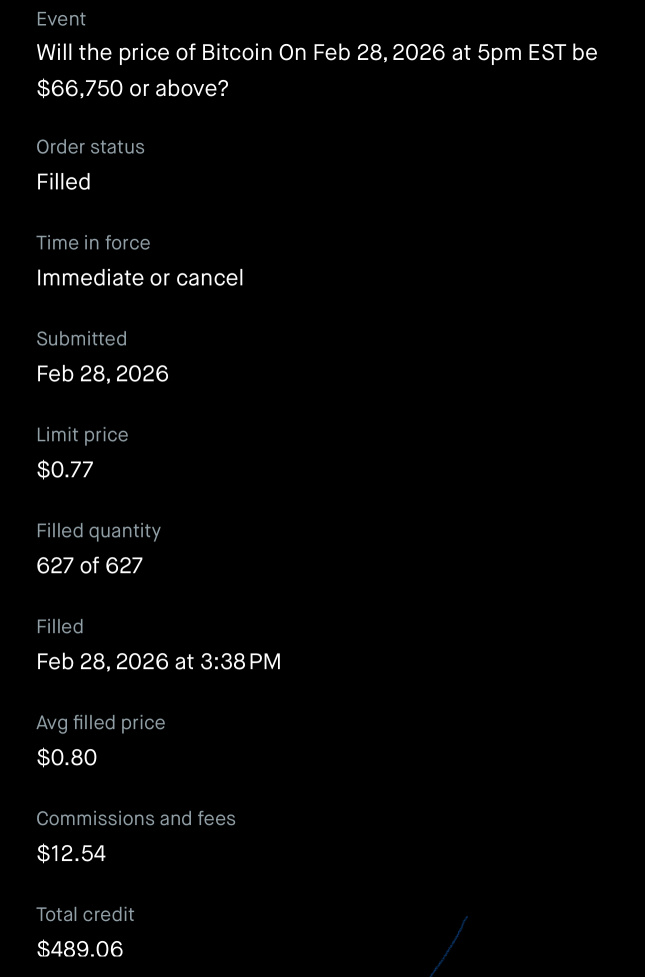
Task: Click the Time in force label
Action: coord(93,243)
